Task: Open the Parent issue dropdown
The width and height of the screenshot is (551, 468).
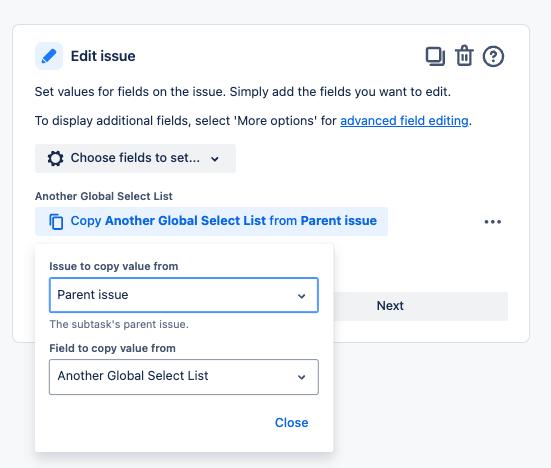Action: (x=184, y=295)
